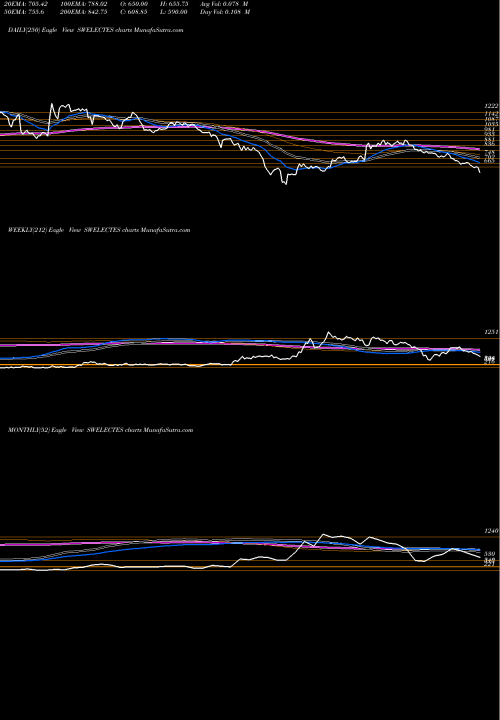
Task: Click the 1240 price label on monthly chart
Action: point(491,531)
